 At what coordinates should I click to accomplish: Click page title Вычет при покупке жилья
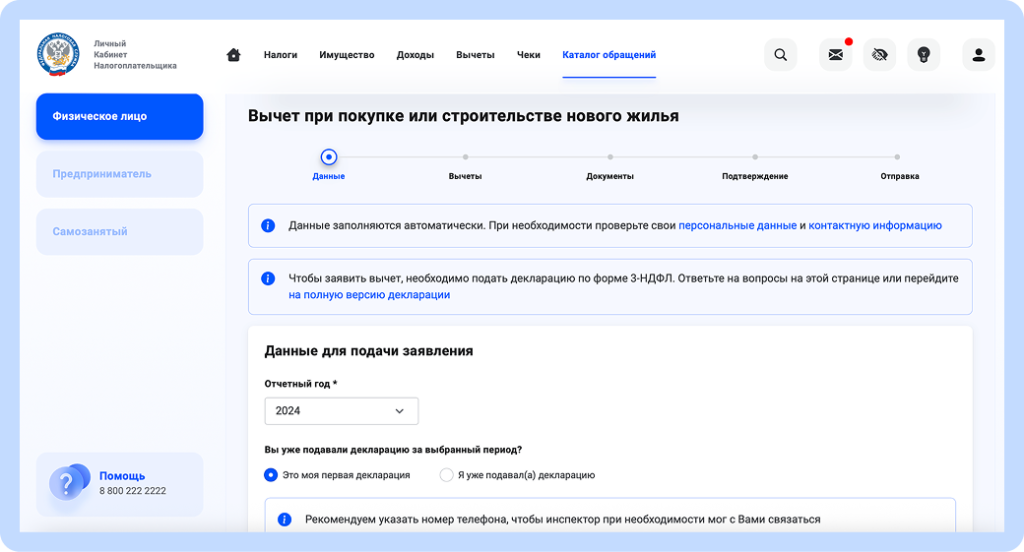coord(463,116)
